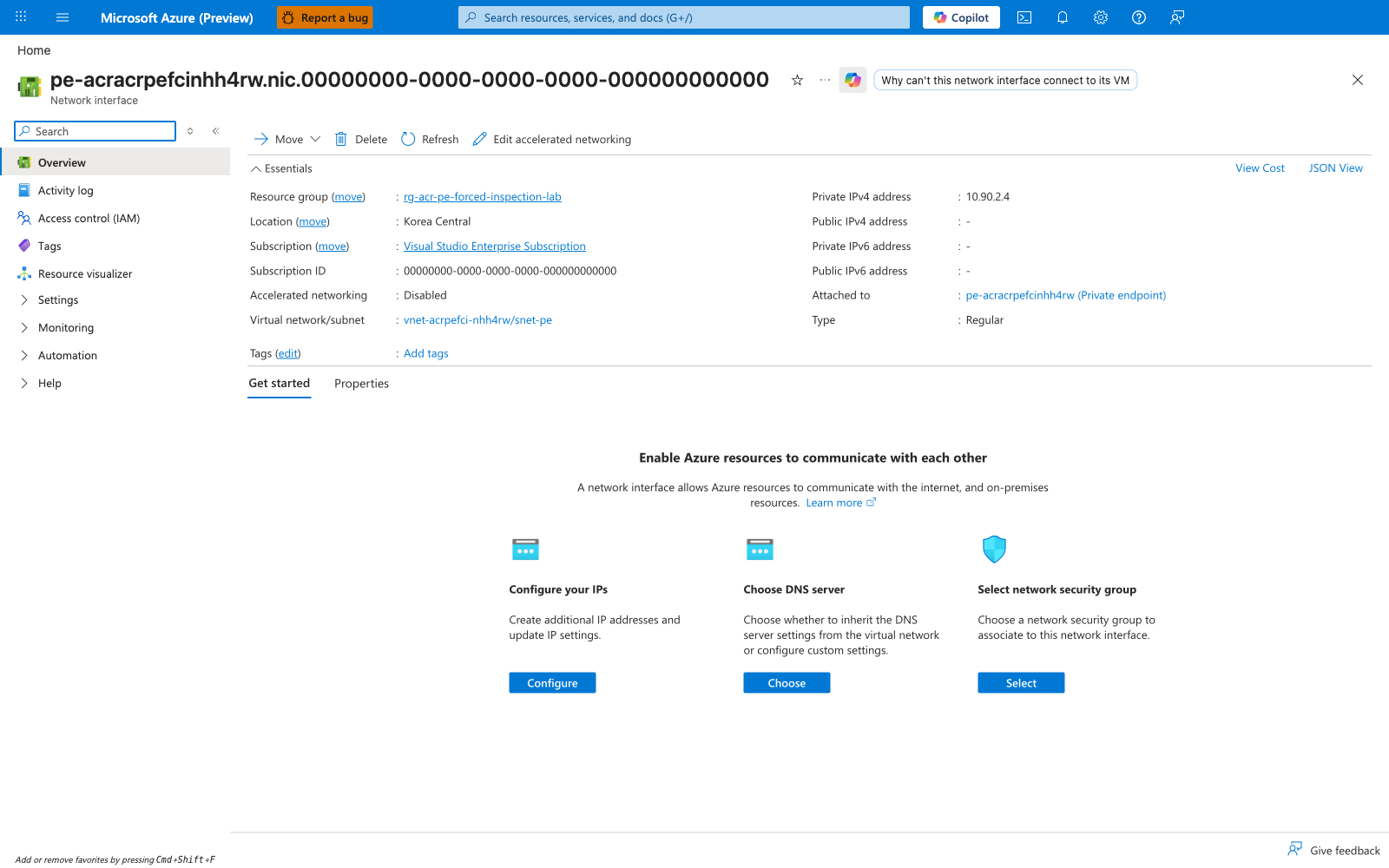Focus the global search resources field
Image resolution: width=1389 pixels, height=868 pixels.
[684, 17]
